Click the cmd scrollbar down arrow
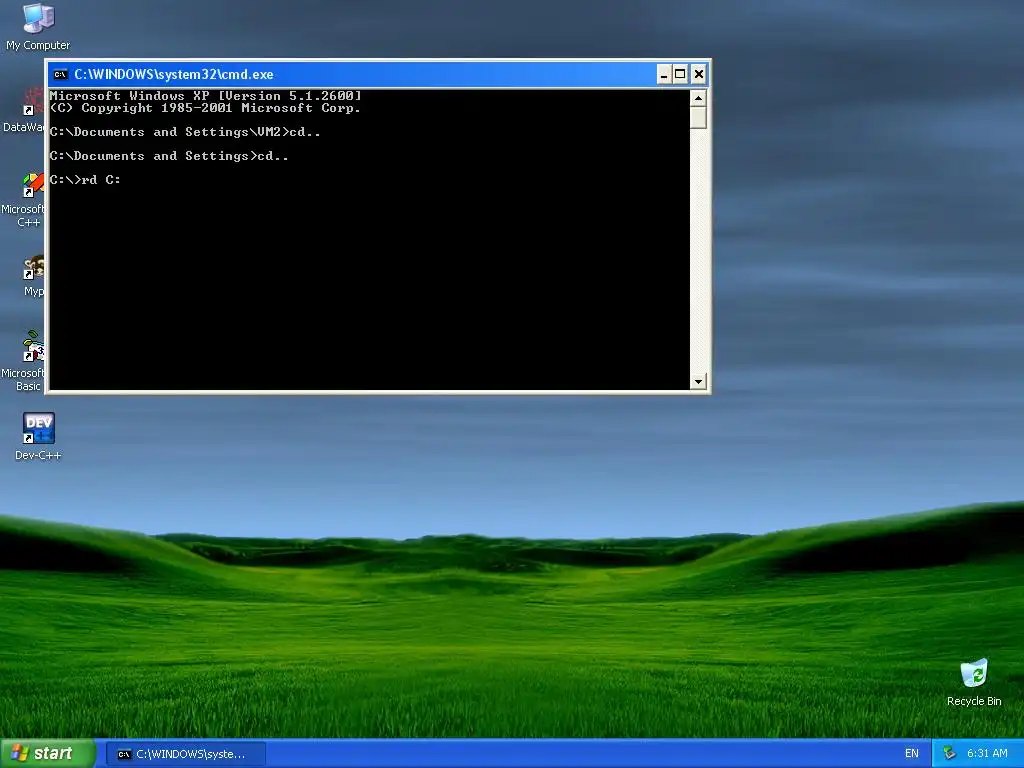This screenshot has width=1024, height=768. point(698,381)
